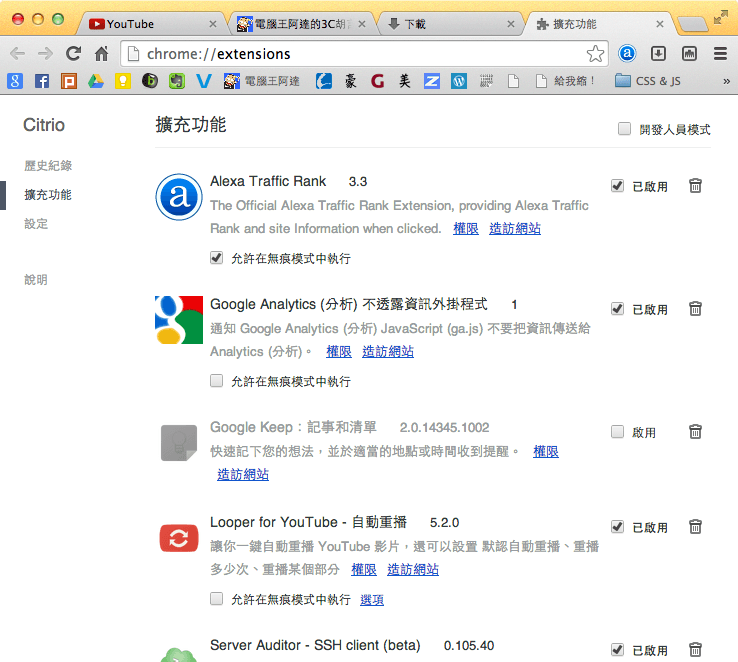Open the Facebook bookmark

tap(42, 81)
